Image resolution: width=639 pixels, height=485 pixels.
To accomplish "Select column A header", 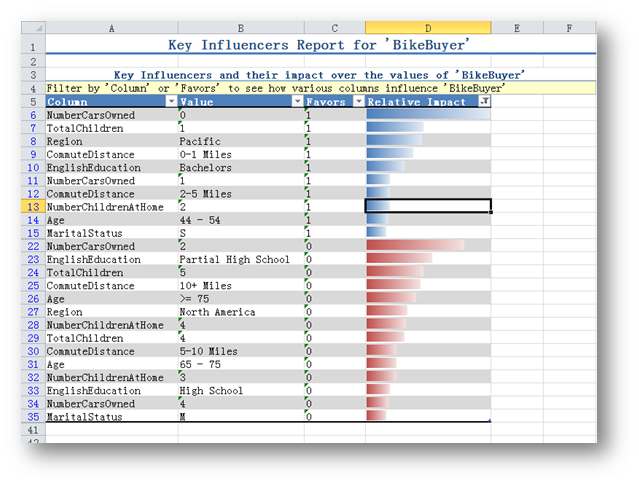I will click(x=110, y=29).
